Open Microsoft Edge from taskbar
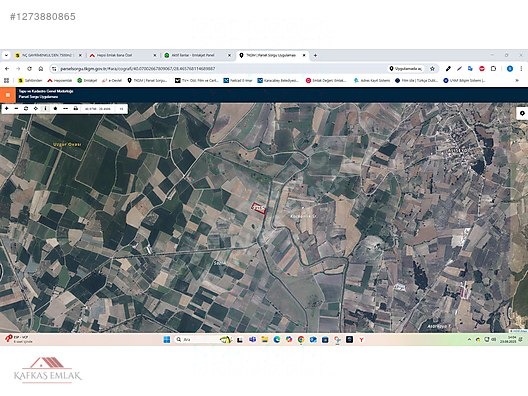The height and width of the screenshot is (396, 528). click(x=277, y=340)
